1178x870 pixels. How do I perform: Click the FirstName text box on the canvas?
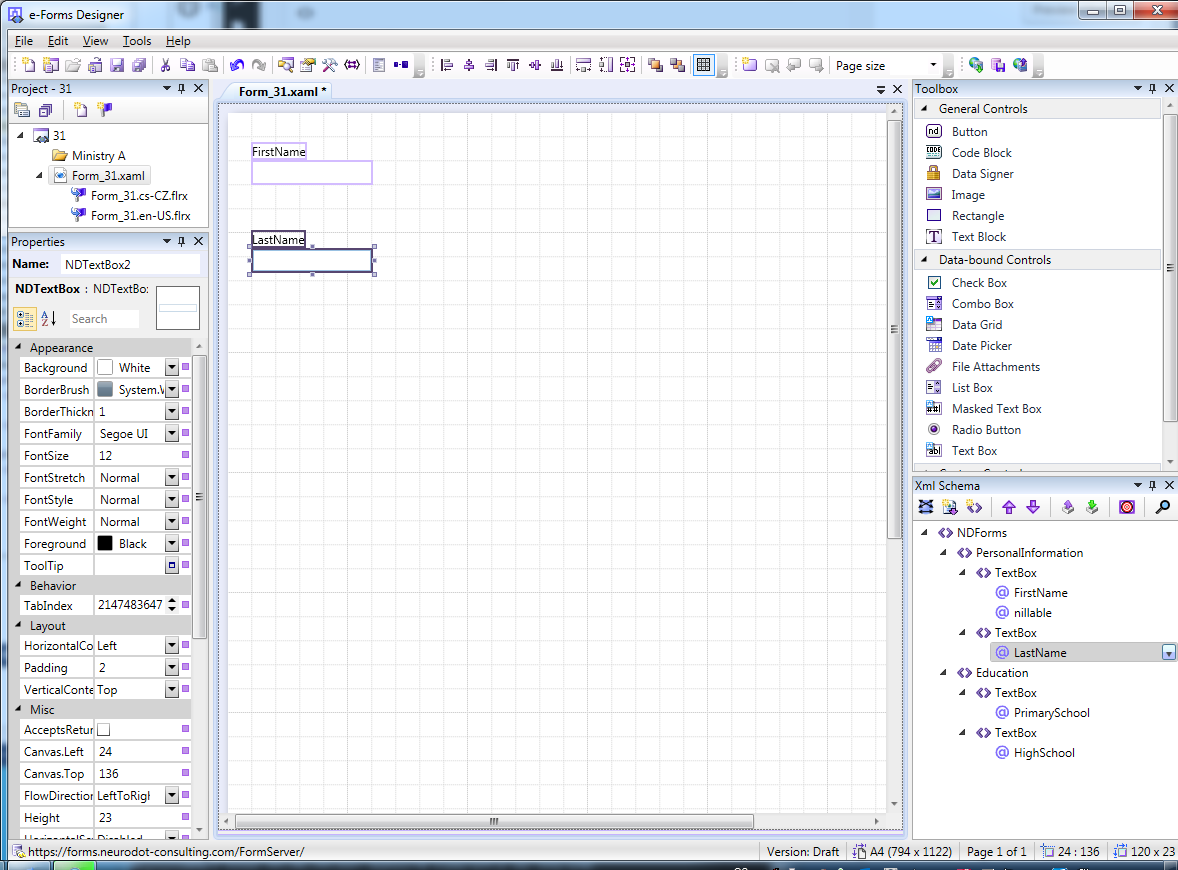tap(312, 173)
